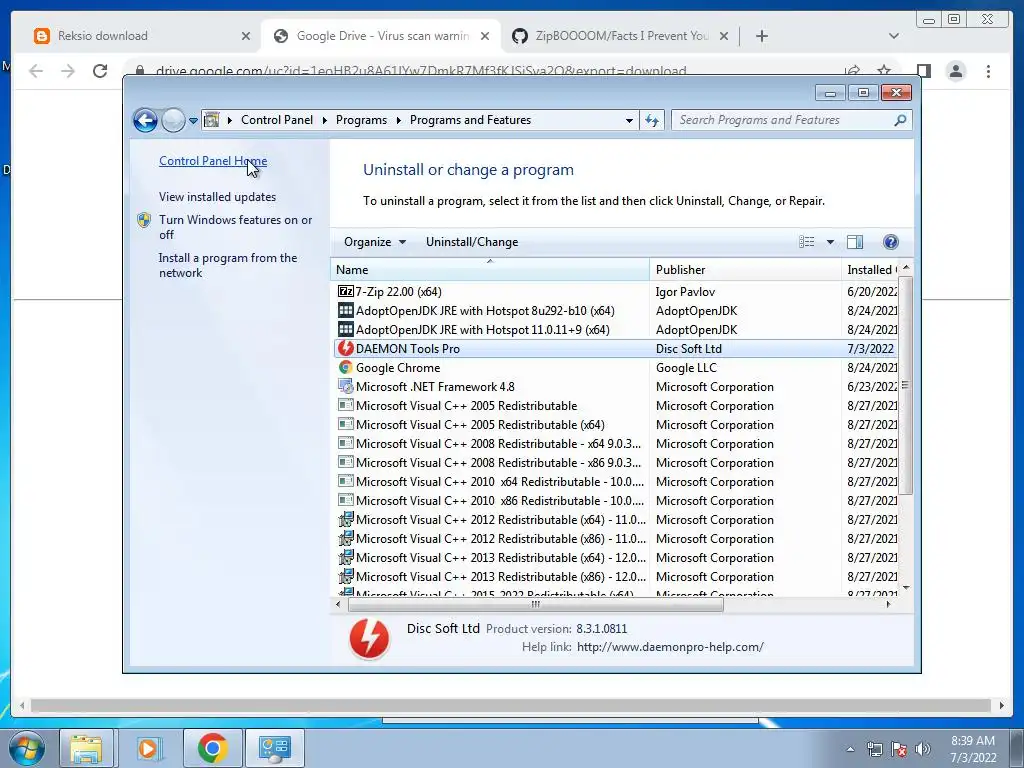The width and height of the screenshot is (1024, 768).
Task: Click the vertical scrollbar up arrow
Action: tap(906, 268)
